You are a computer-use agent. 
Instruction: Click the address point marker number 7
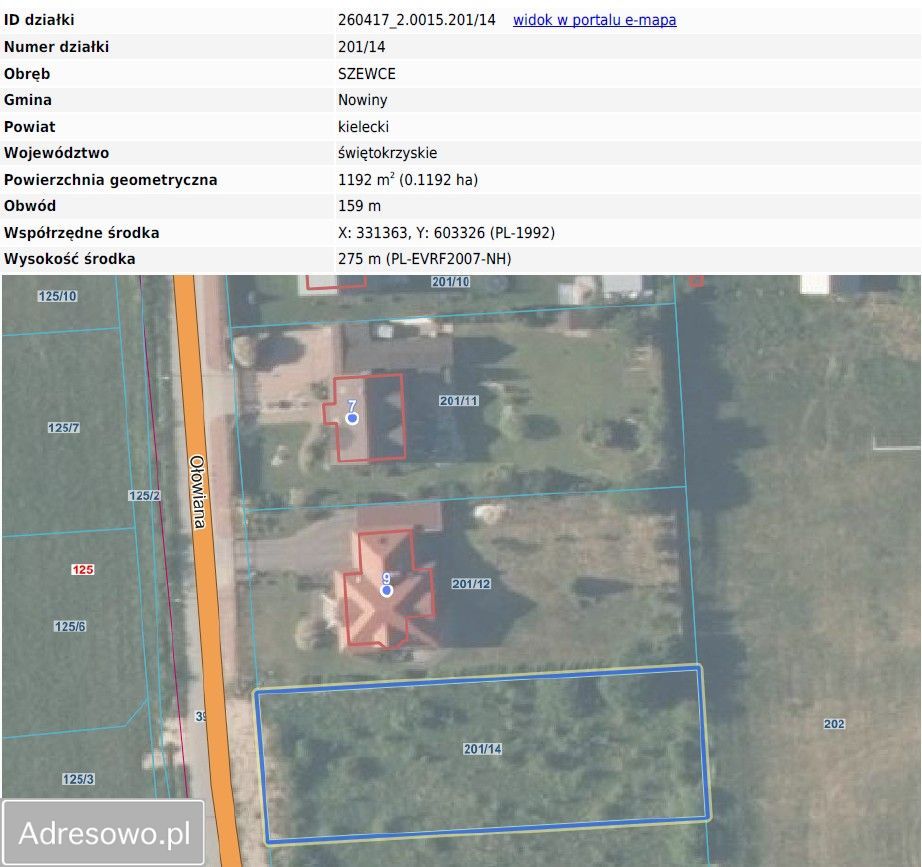pyautogui.click(x=352, y=418)
